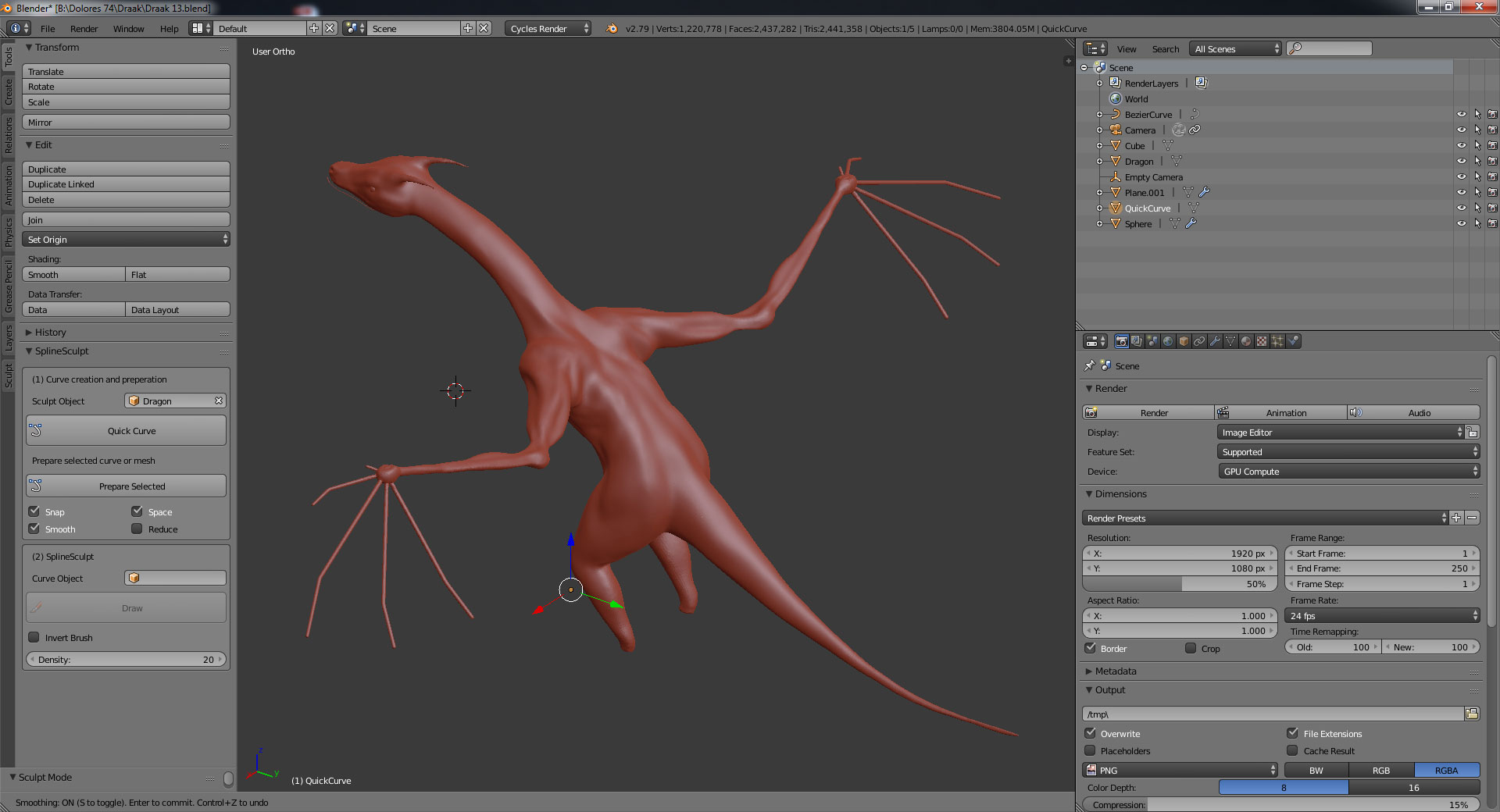This screenshot has height=812, width=1500.
Task: Toggle the Invert Brush checkbox
Action: point(34,637)
